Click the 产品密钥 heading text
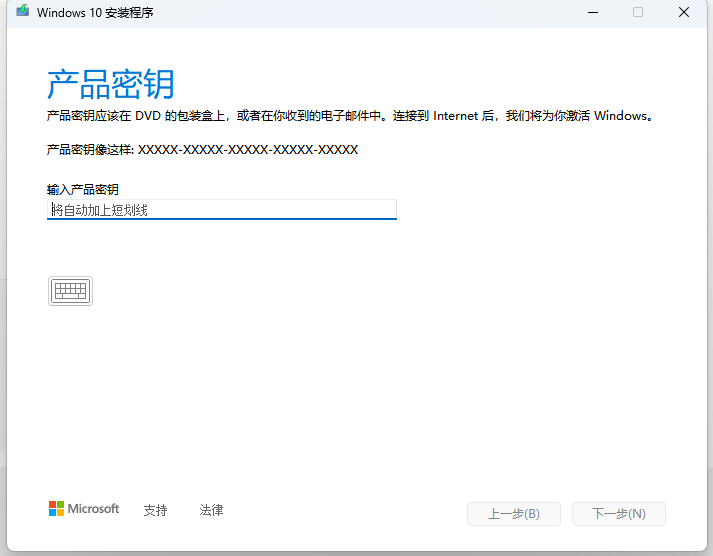Image resolution: width=713 pixels, height=556 pixels. (111, 84)
